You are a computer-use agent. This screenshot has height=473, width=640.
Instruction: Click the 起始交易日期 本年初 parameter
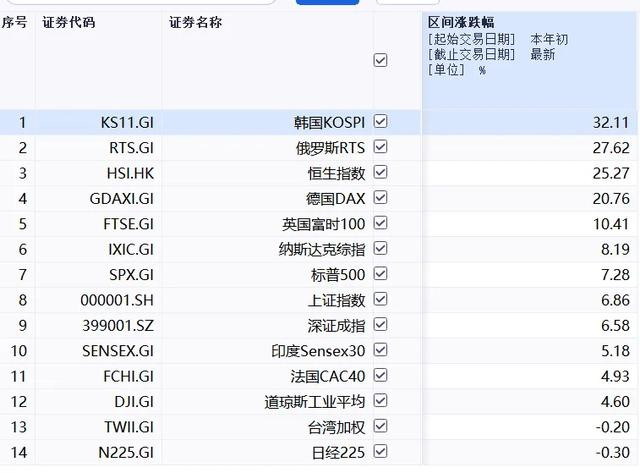pyautogui.click(x=498, y=39)
